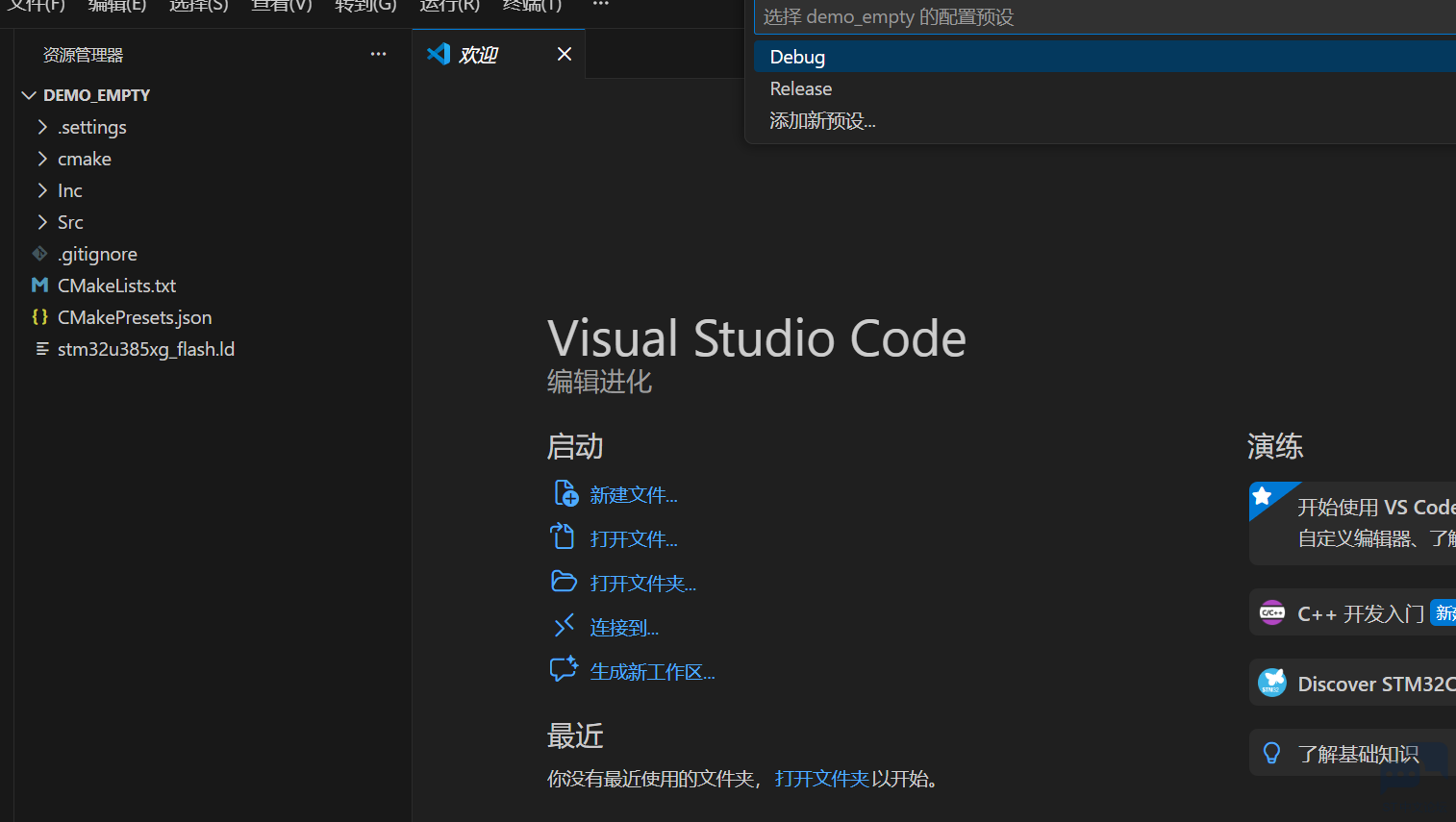Click the 打开文件... link

tap(634, 539)
